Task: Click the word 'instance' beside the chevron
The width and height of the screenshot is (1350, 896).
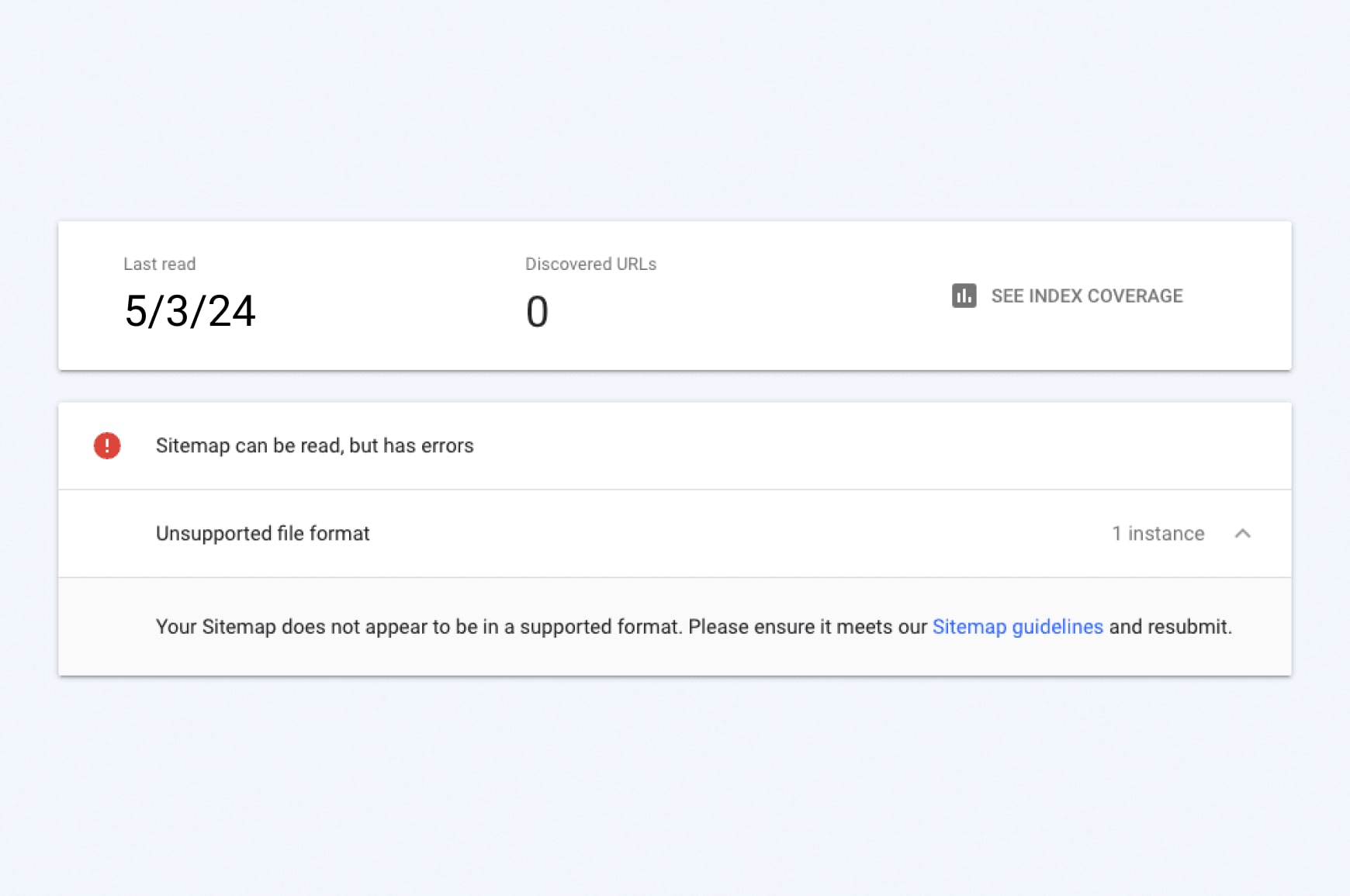Action: tap(1166, 534)
